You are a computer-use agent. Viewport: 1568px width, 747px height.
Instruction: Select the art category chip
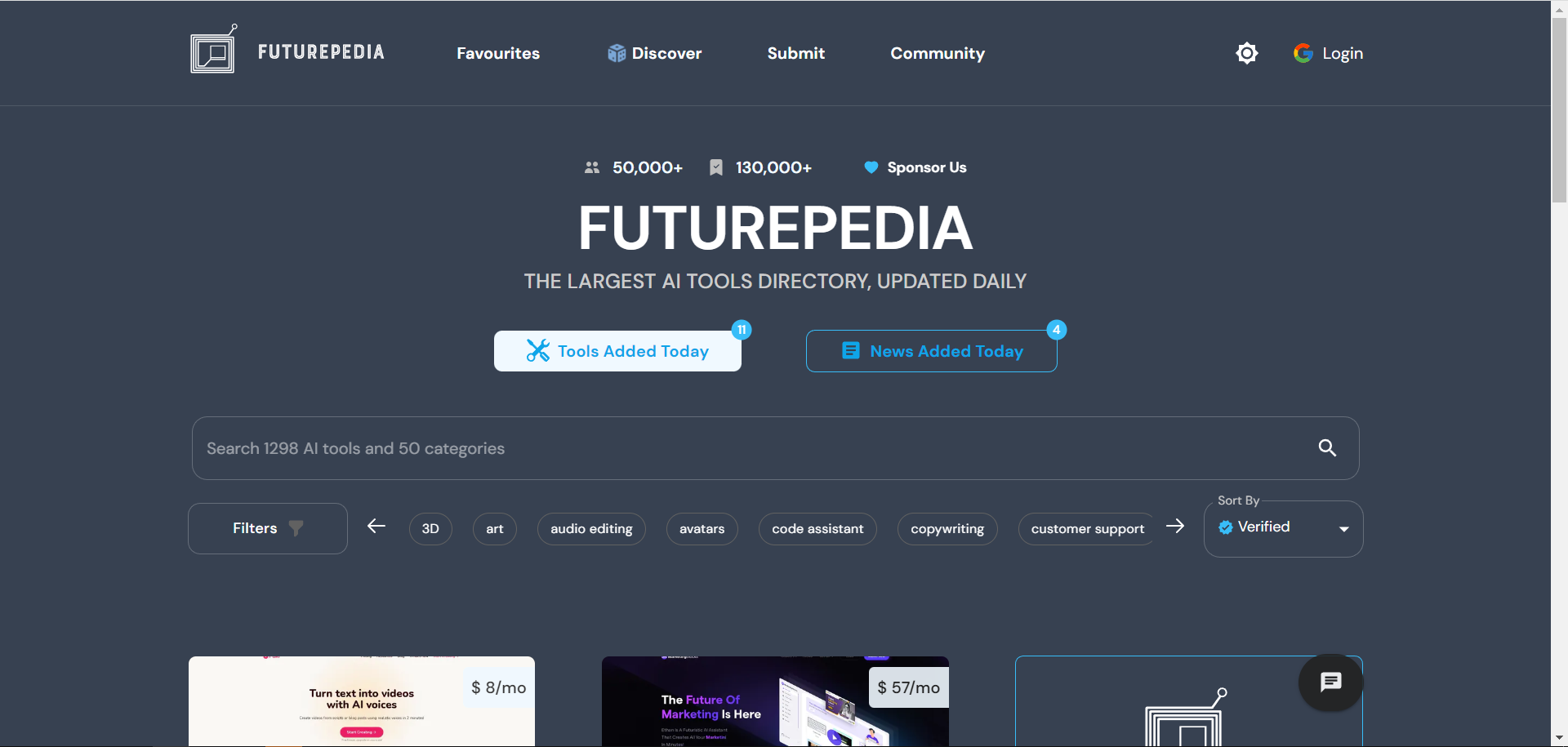[495, 529]
